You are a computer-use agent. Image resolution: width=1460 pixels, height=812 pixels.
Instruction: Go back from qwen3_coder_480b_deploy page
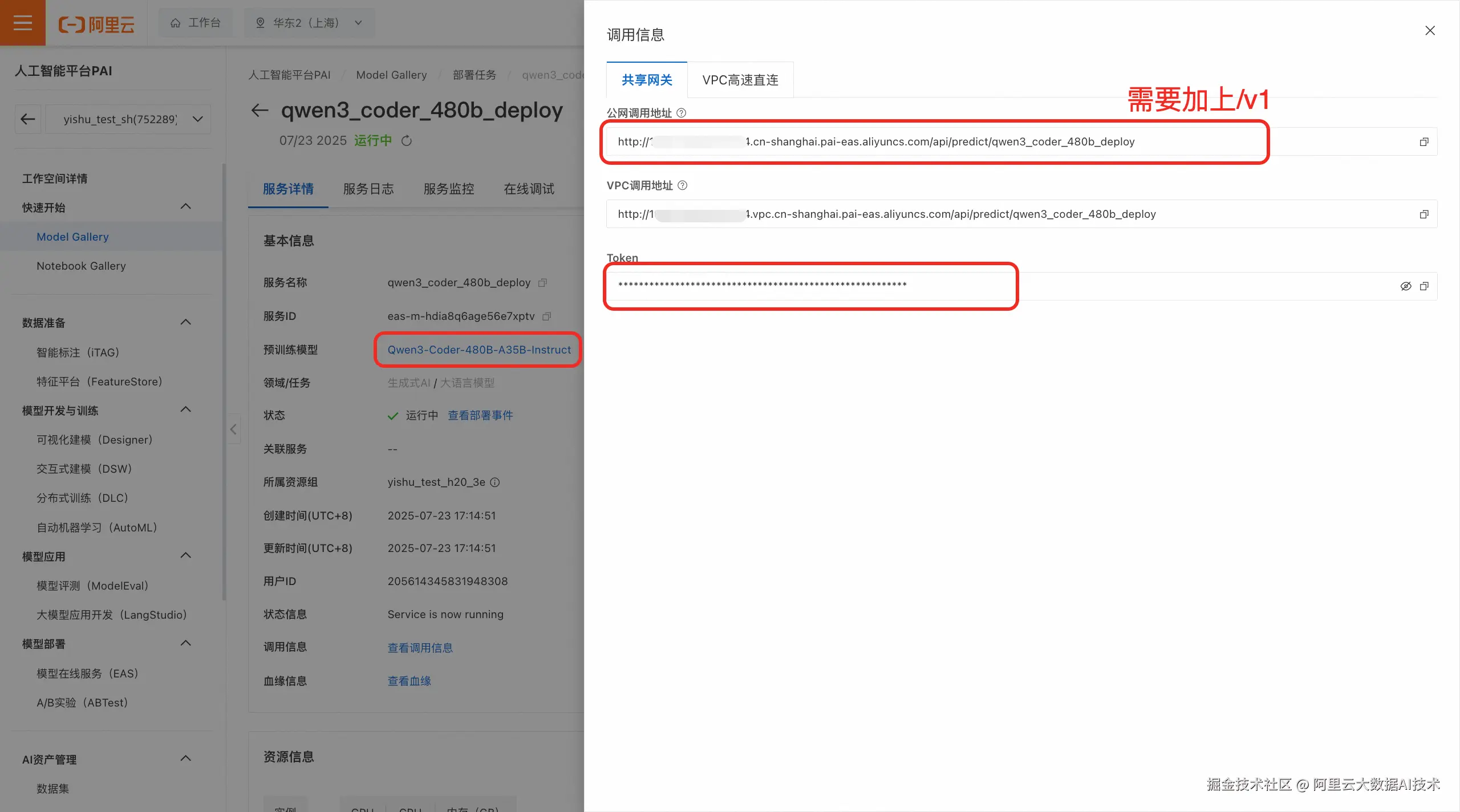[x=259, y=110]
